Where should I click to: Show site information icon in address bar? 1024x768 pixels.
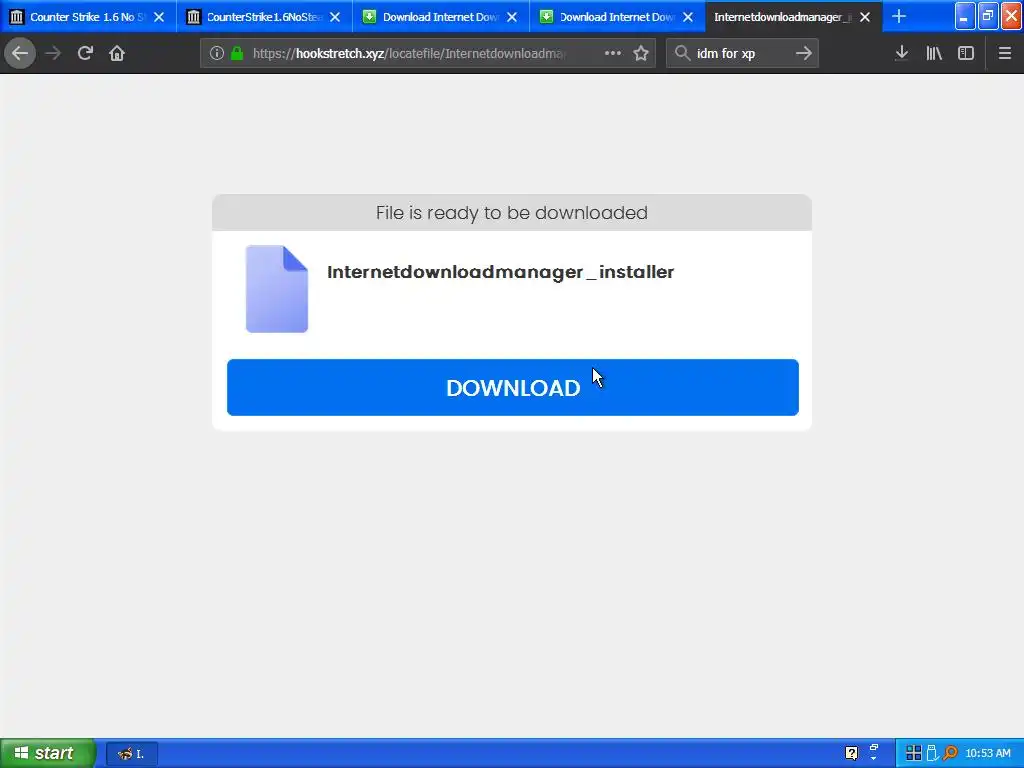pos(217,53)
